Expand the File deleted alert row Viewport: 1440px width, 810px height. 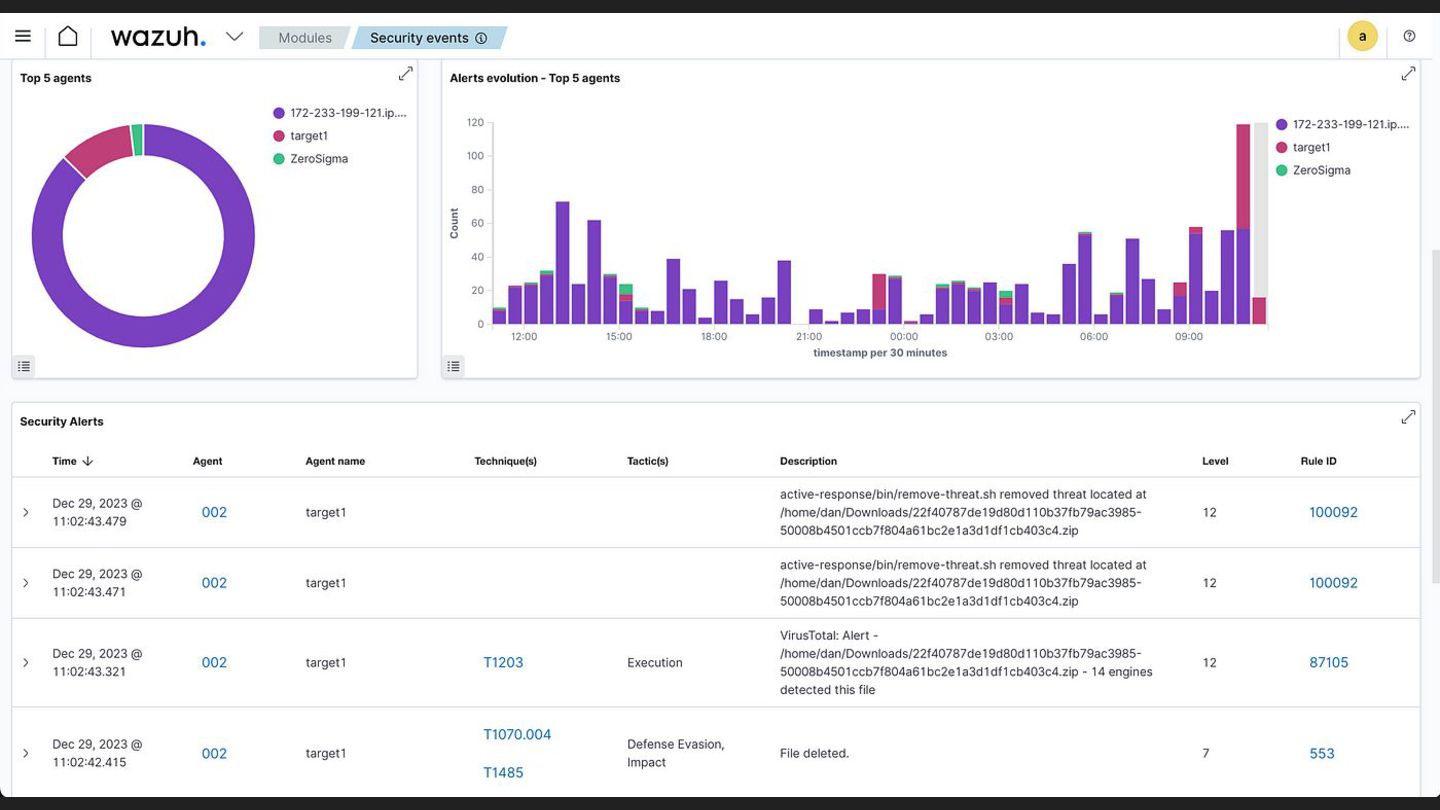(26, 753)
